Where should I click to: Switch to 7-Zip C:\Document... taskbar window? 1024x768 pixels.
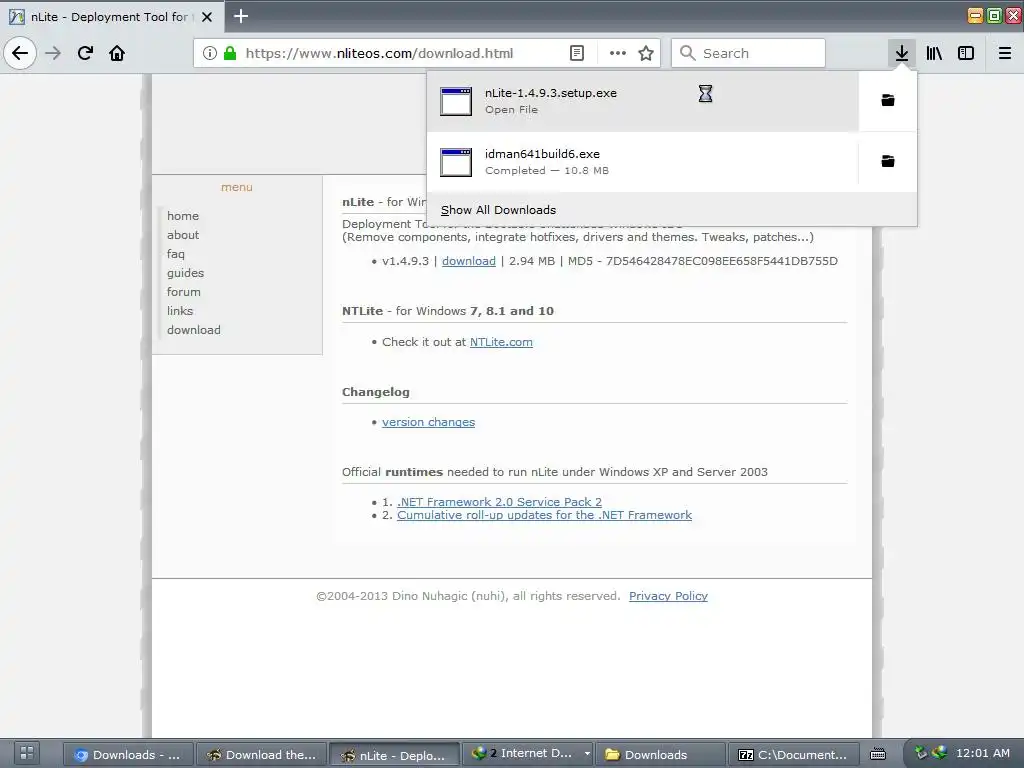tap(793, 754)
